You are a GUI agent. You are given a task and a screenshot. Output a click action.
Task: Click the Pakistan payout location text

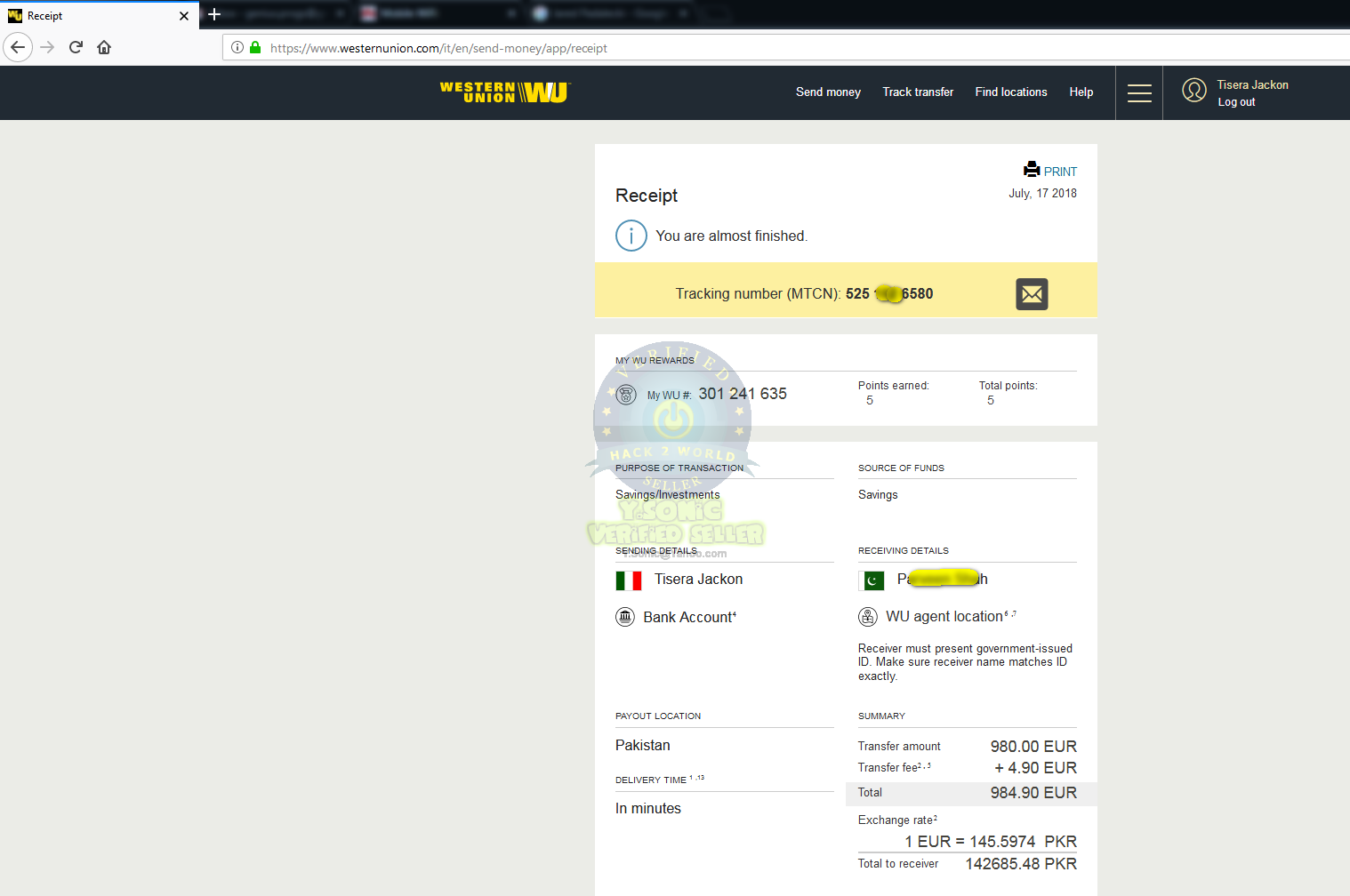643,746
